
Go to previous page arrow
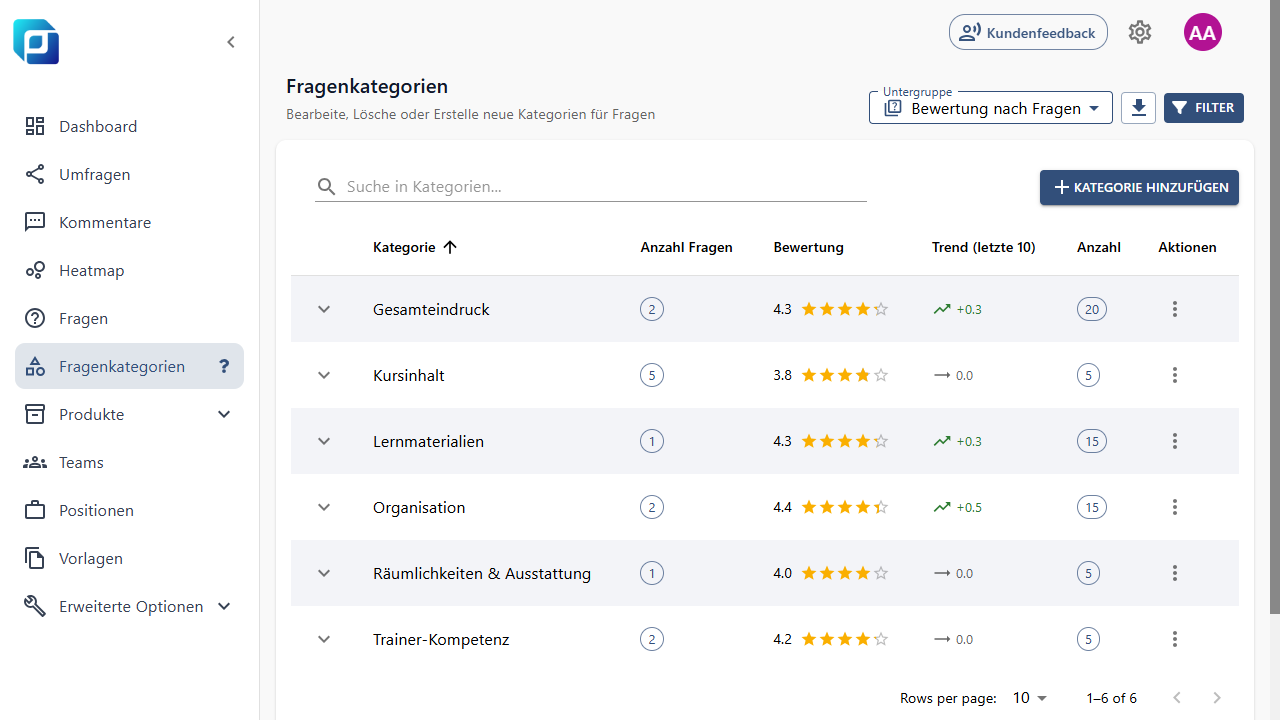[1177, 698]
